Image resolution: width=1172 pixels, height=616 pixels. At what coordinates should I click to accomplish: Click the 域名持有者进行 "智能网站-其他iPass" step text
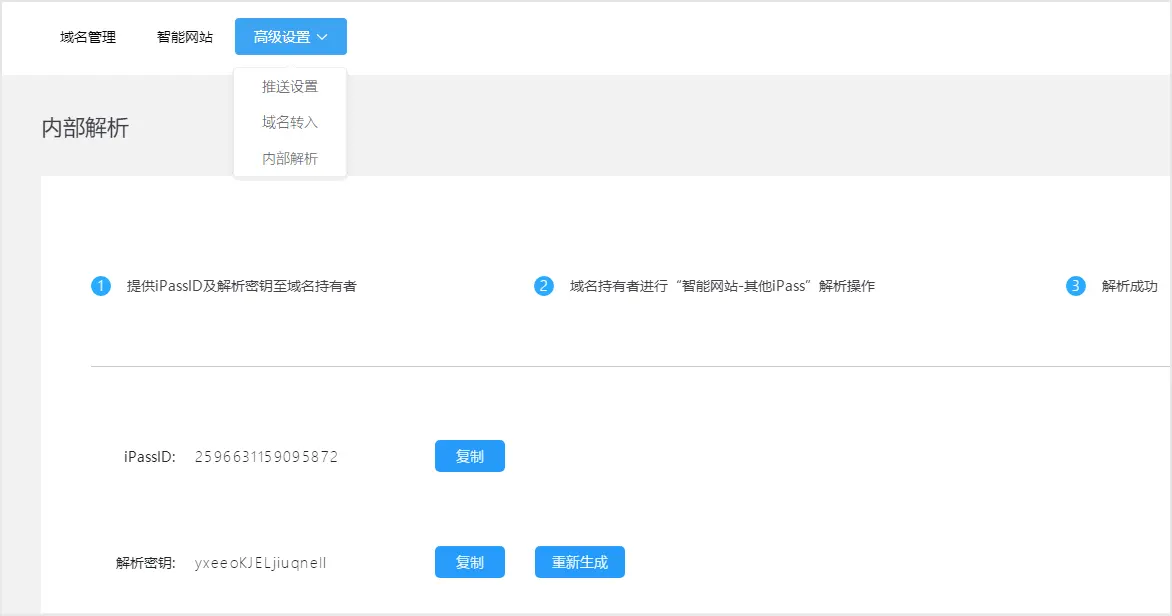[x=722, y=286]
